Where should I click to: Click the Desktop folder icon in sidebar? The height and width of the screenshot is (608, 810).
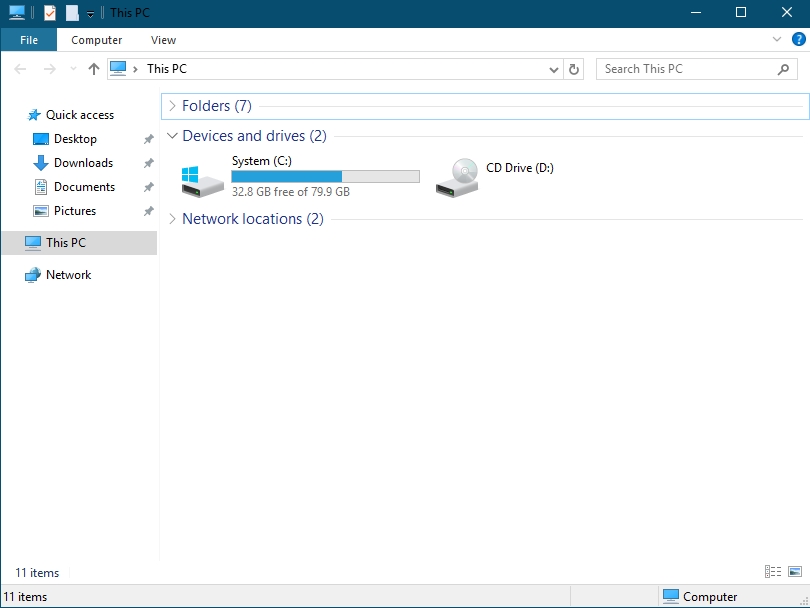pyautogui.click(x=41, y=139)
